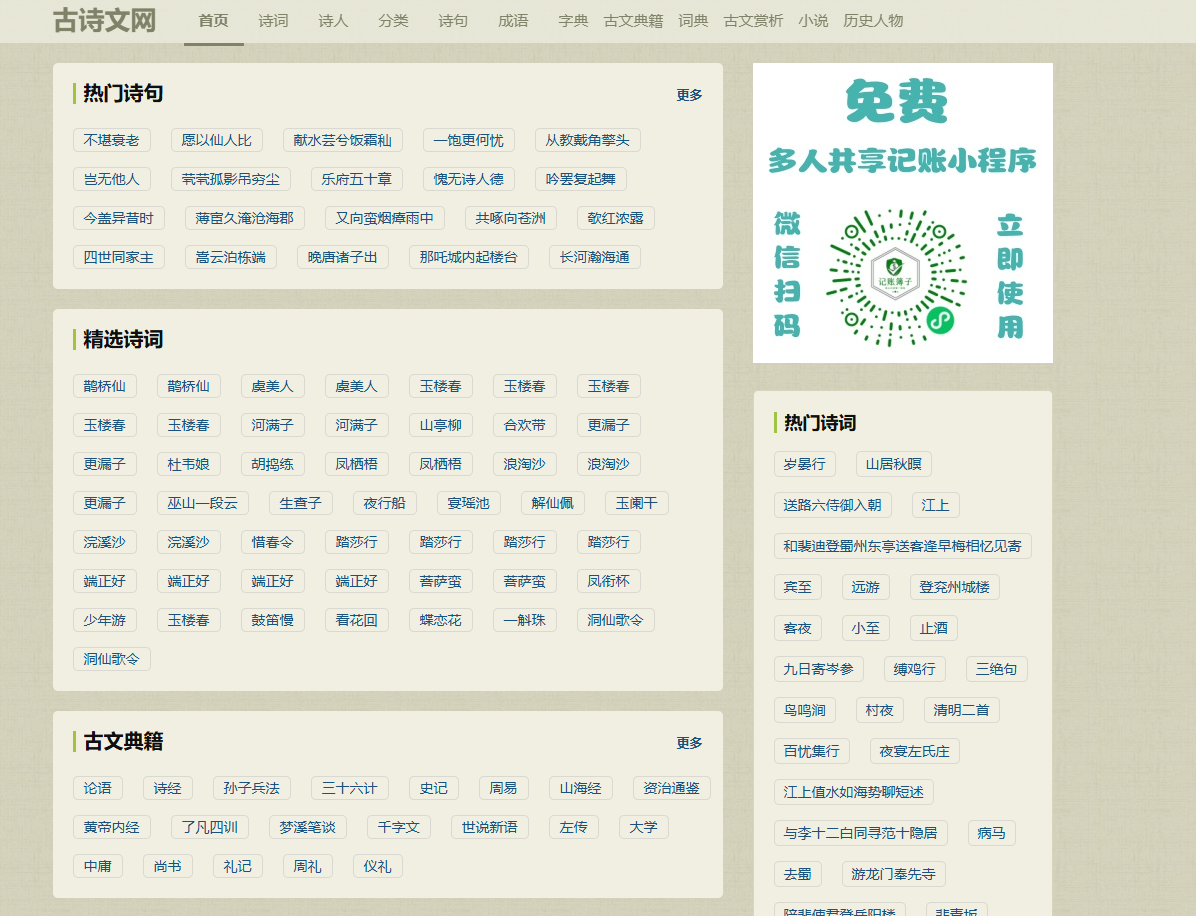Screen dimensions: 1196x916
Task: Open 古文赏析 in the top navigation
Action: pos(753,21)
